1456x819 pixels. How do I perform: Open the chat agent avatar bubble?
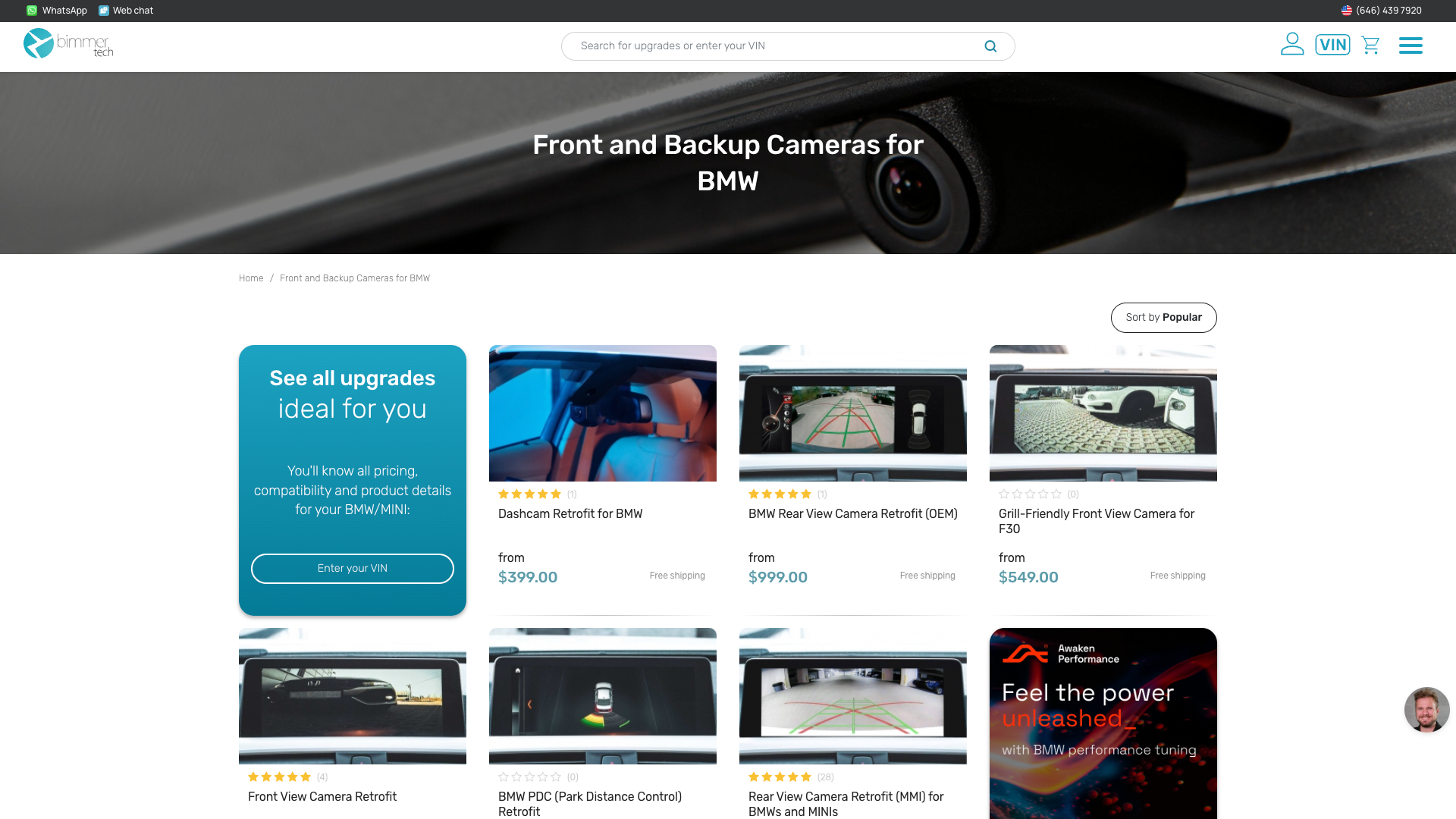pos(1426,710)
